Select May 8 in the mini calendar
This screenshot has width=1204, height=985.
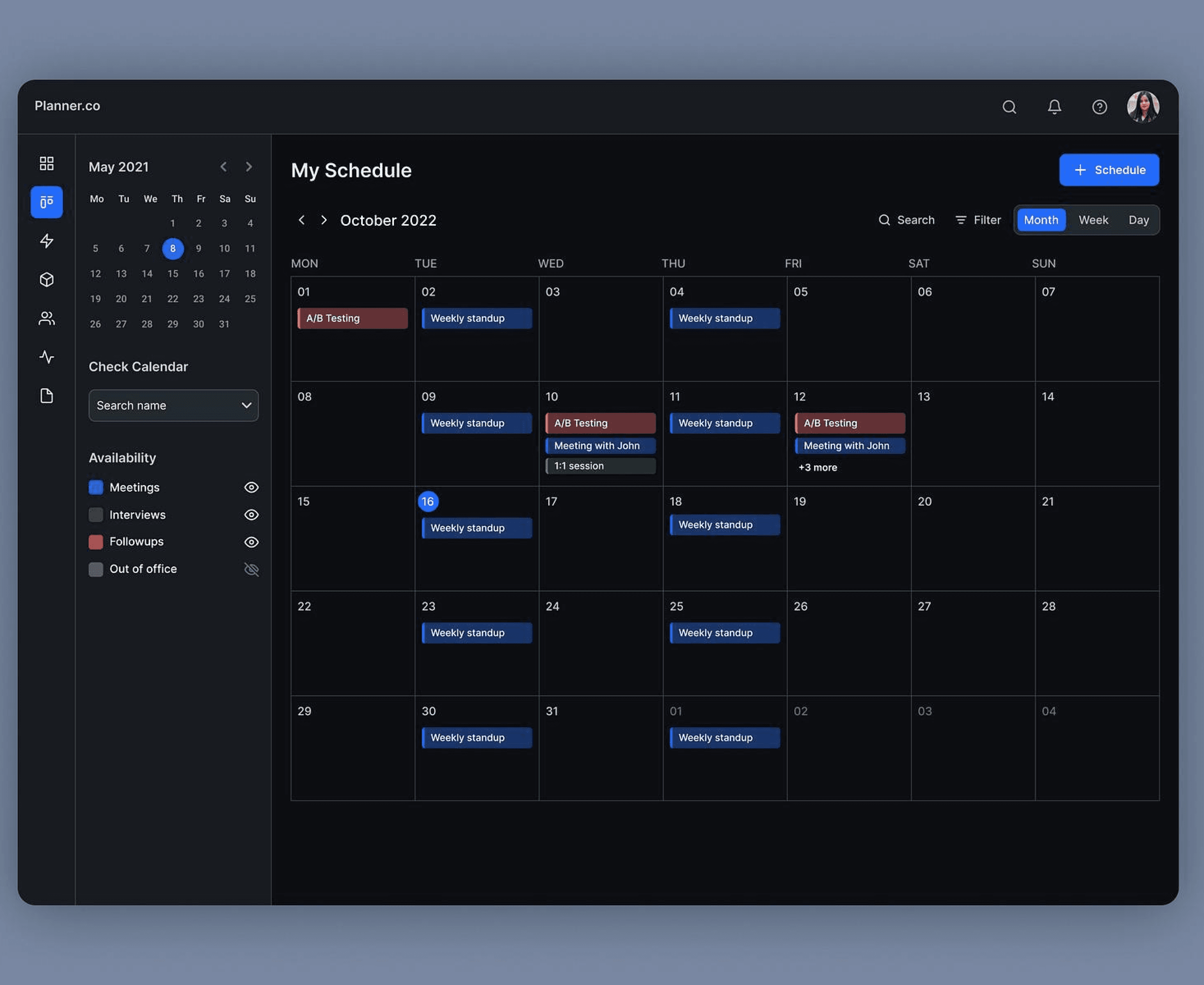[x=173, y=249]
